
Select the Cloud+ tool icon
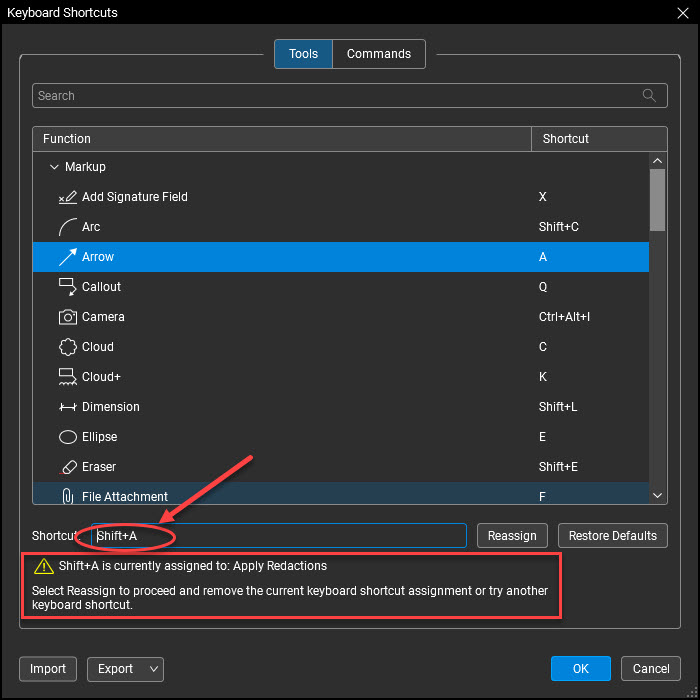68,377
